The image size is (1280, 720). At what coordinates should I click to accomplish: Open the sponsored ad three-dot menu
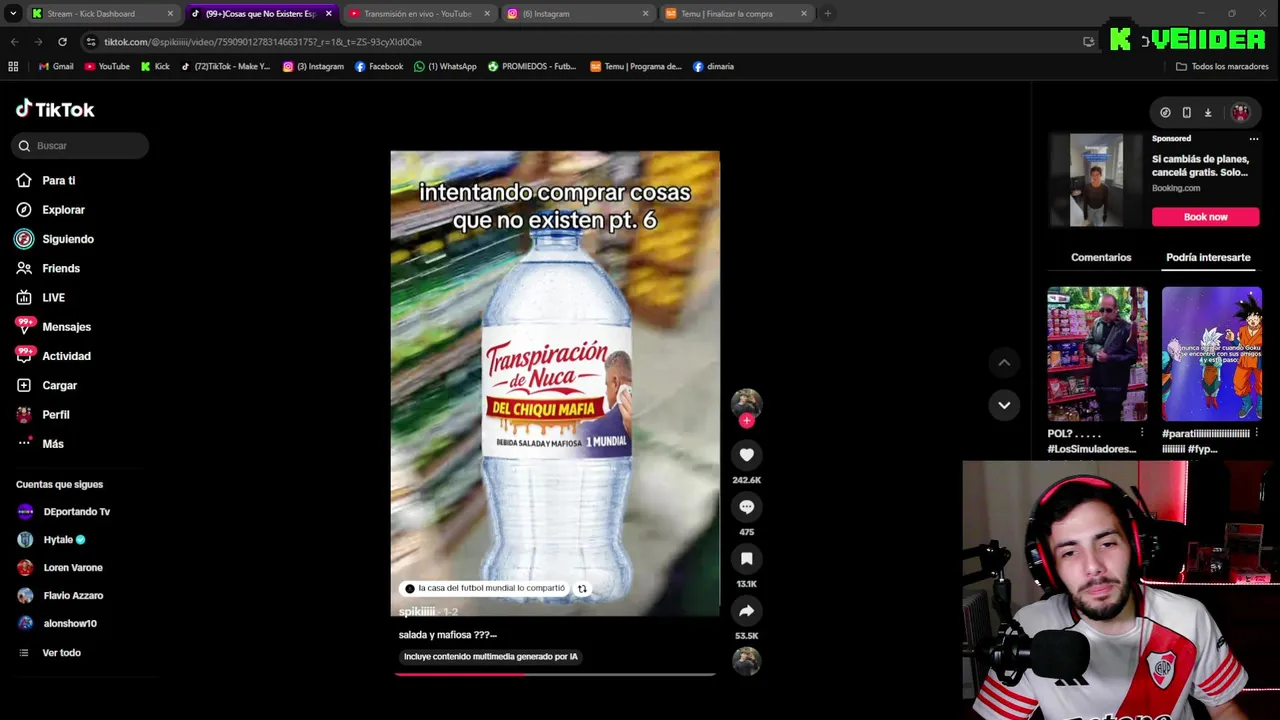tap(1254, 139)
